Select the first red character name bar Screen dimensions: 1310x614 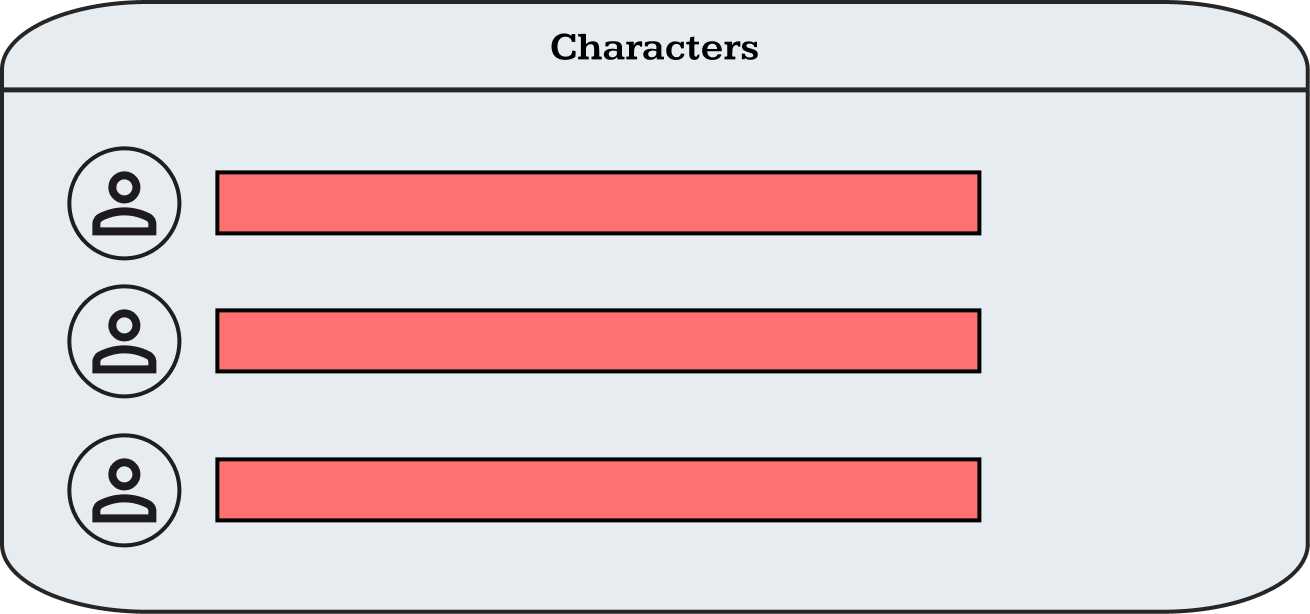coord(598,203)
